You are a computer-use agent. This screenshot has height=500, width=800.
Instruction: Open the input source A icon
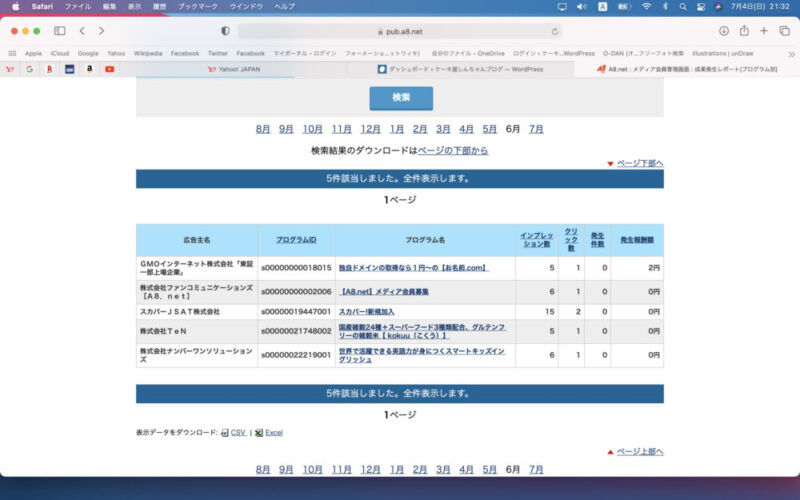point(603,7)
